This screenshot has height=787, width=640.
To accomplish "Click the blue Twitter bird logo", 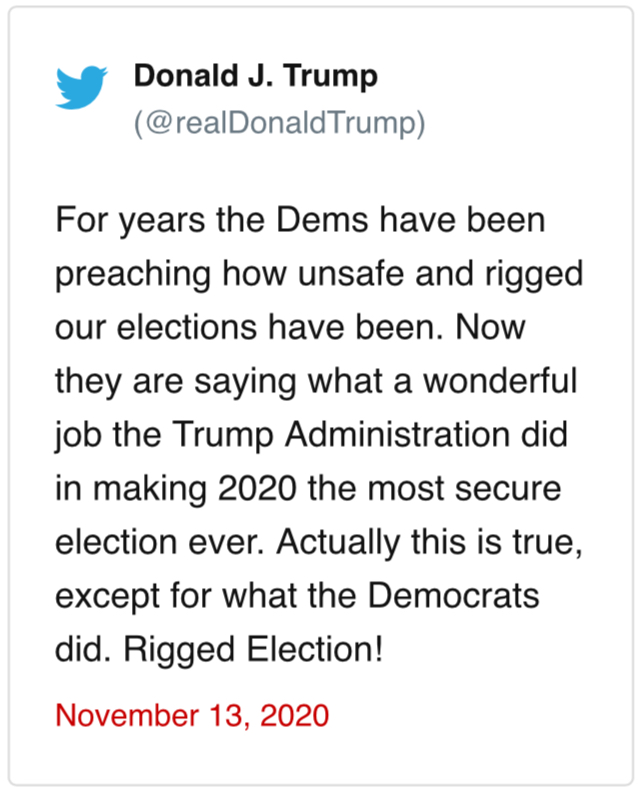I will [x=81, y=87].
